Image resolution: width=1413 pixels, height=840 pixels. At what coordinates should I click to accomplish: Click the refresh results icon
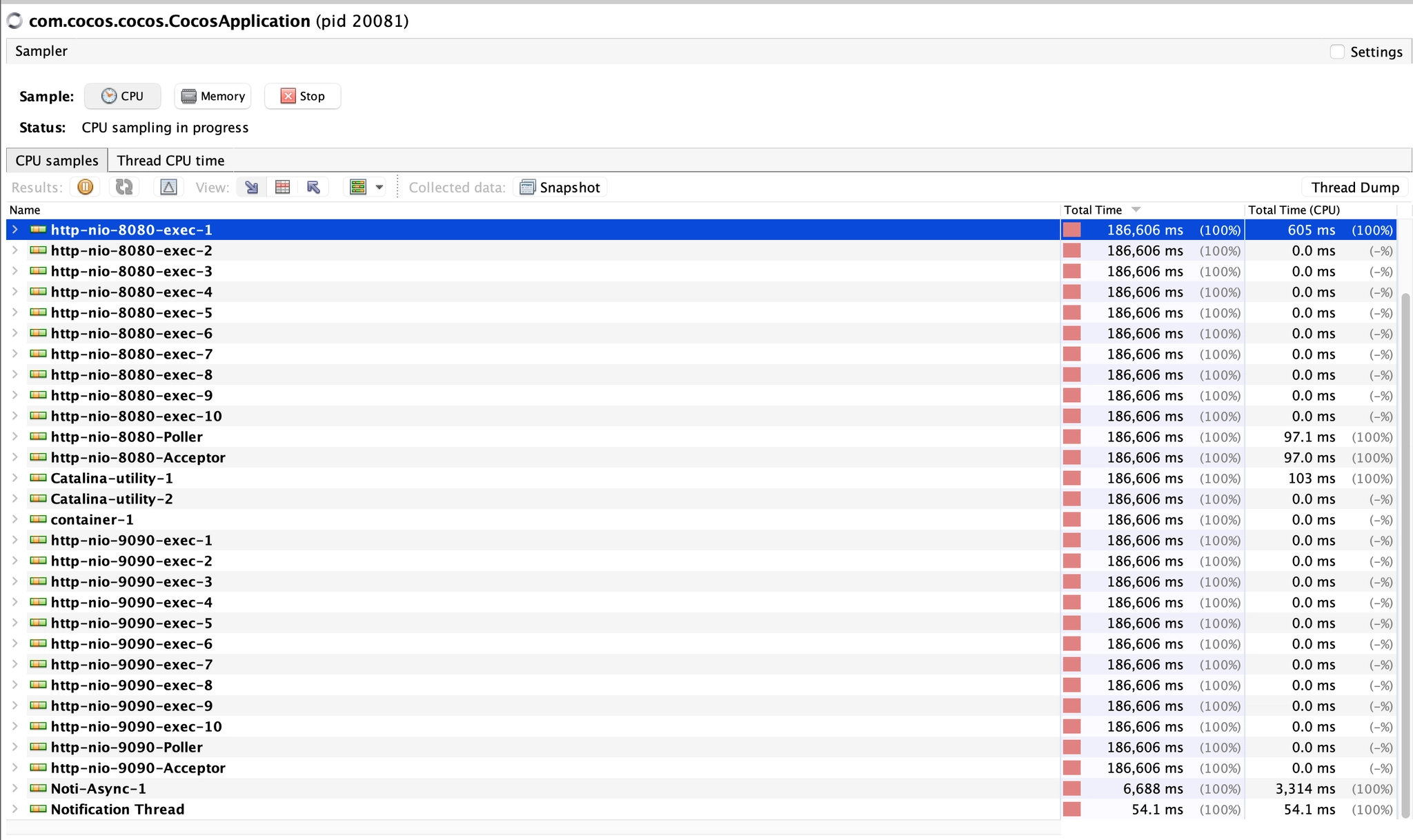click(x=124, y=187)
